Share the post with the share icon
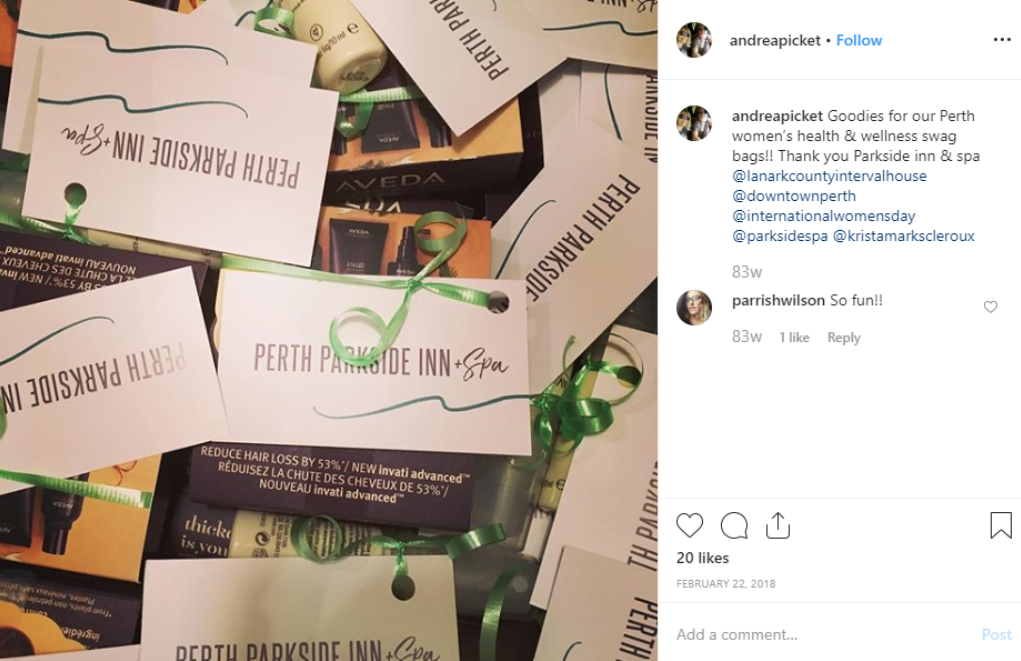 tap(777, 526)
